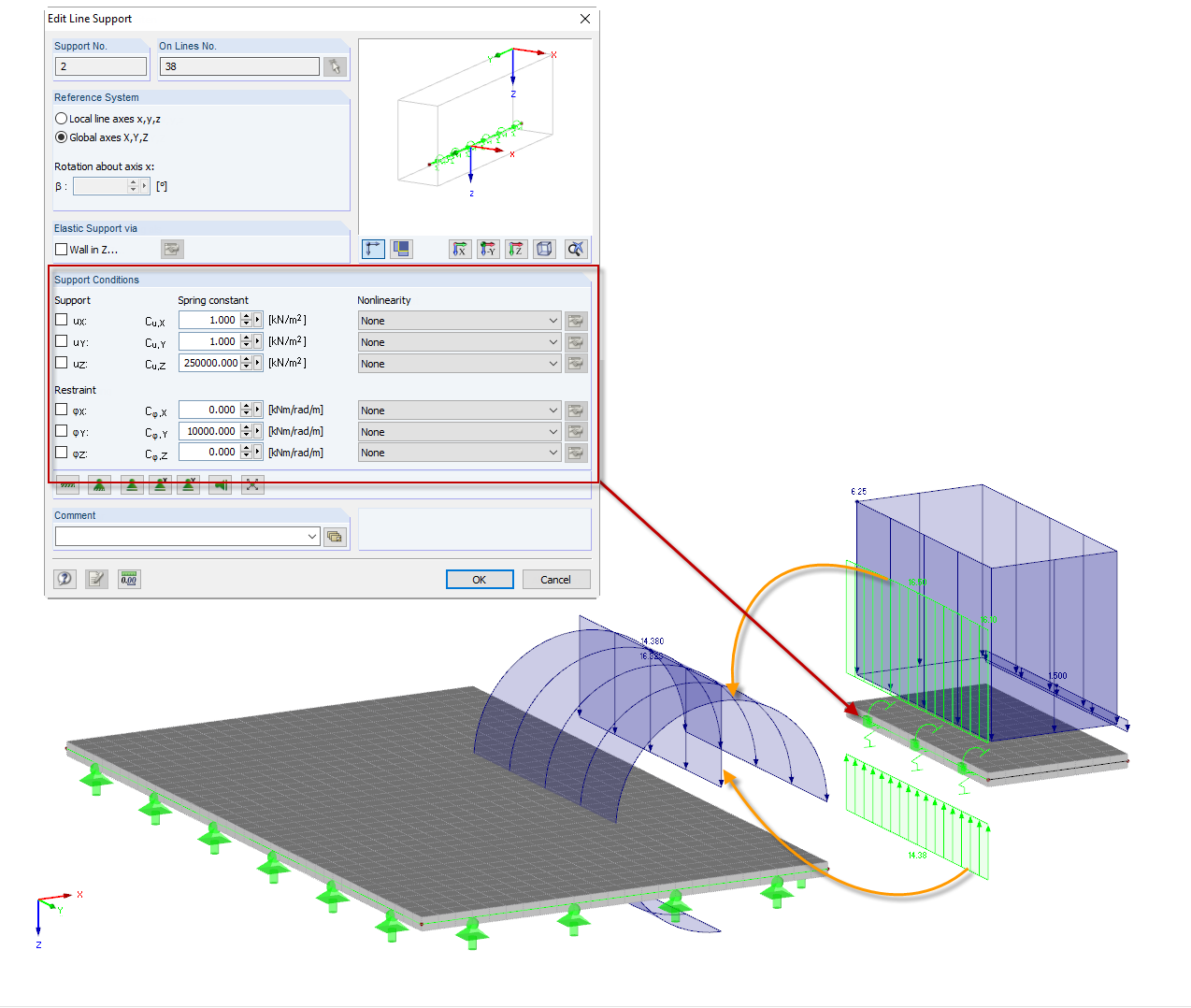Open the isometric view icon
The width and height of the screenshot is (1191, 1008).
[543, 249]
